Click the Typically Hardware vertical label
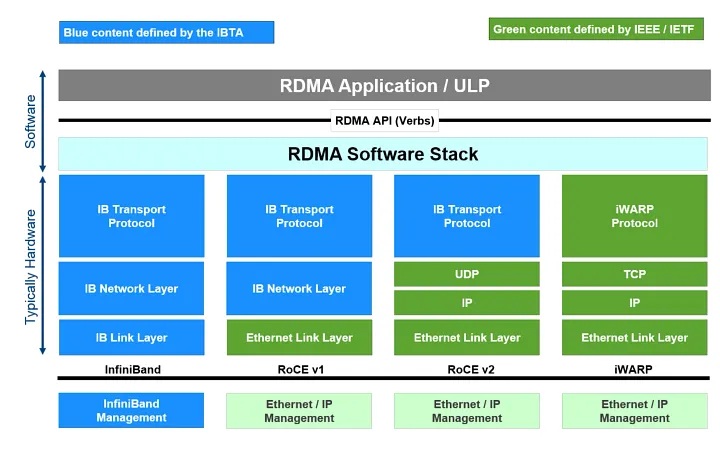 pyautogui.click(x=31, y=266)
